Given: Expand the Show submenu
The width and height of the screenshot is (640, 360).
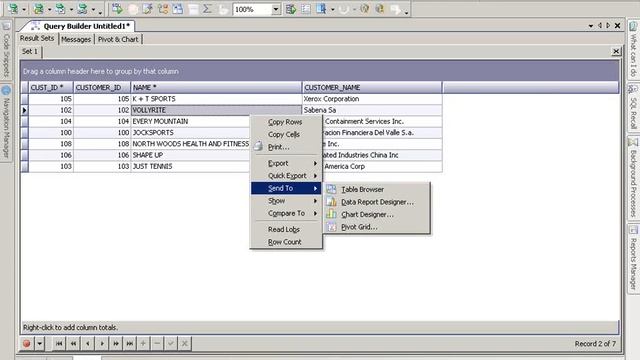Looking at the screenshot, I should (x=287, y=201).
